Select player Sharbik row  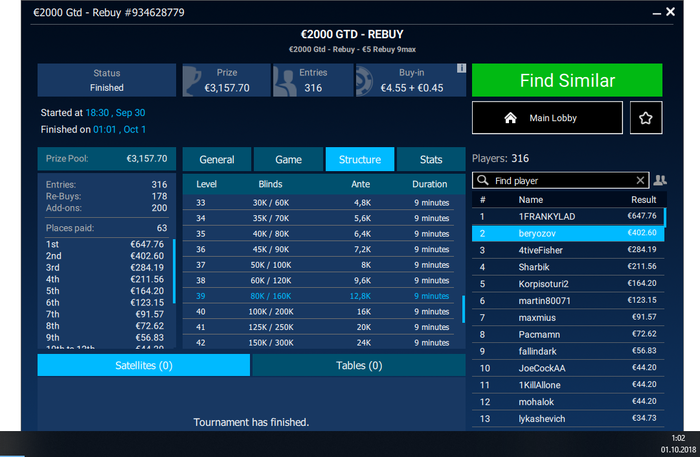coord(568,267)
